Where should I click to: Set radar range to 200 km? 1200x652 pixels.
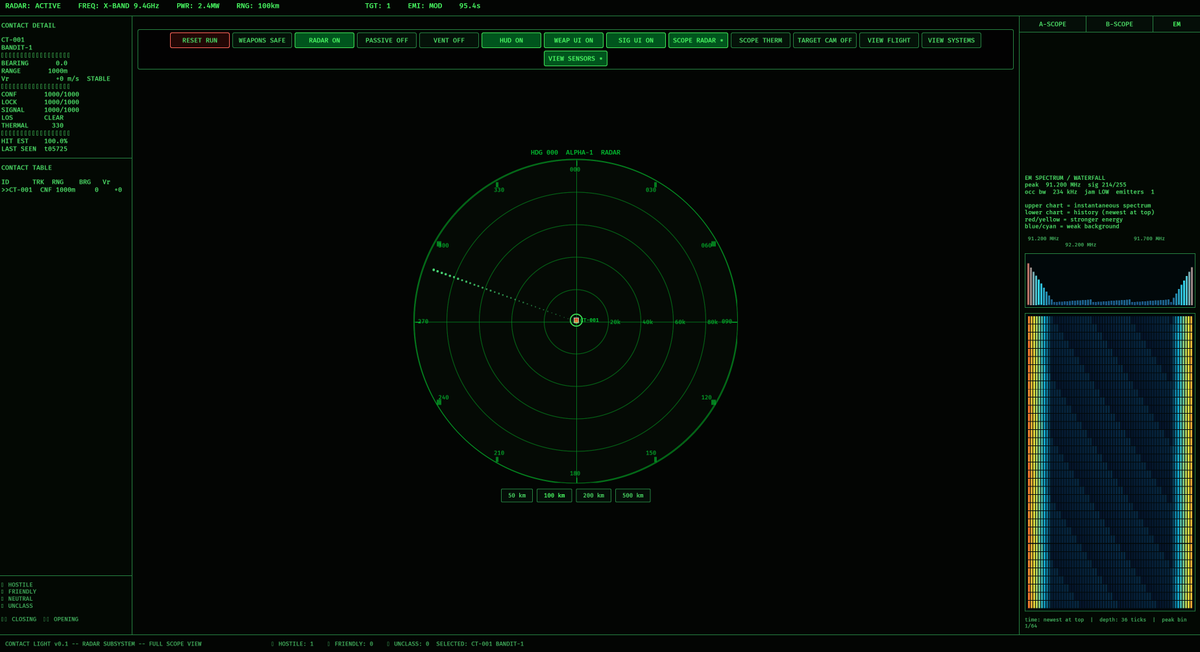coord(593,496)
